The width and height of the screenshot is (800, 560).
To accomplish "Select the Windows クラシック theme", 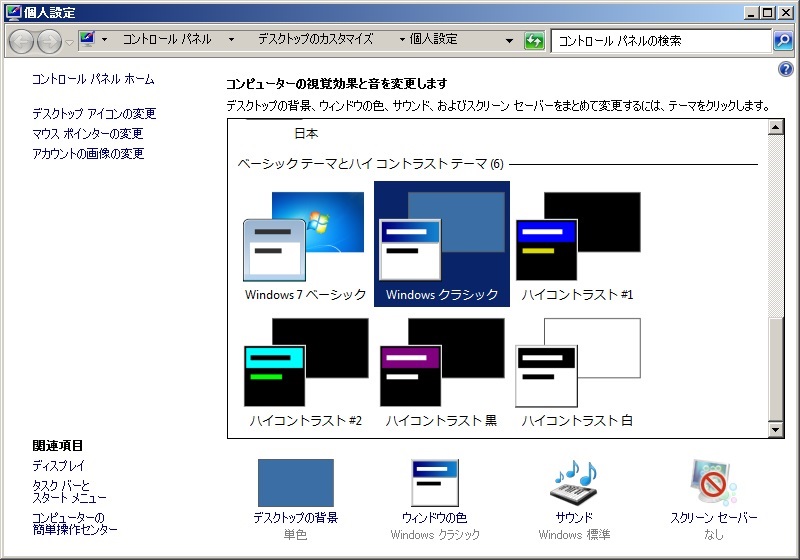I will coord(442,244).
